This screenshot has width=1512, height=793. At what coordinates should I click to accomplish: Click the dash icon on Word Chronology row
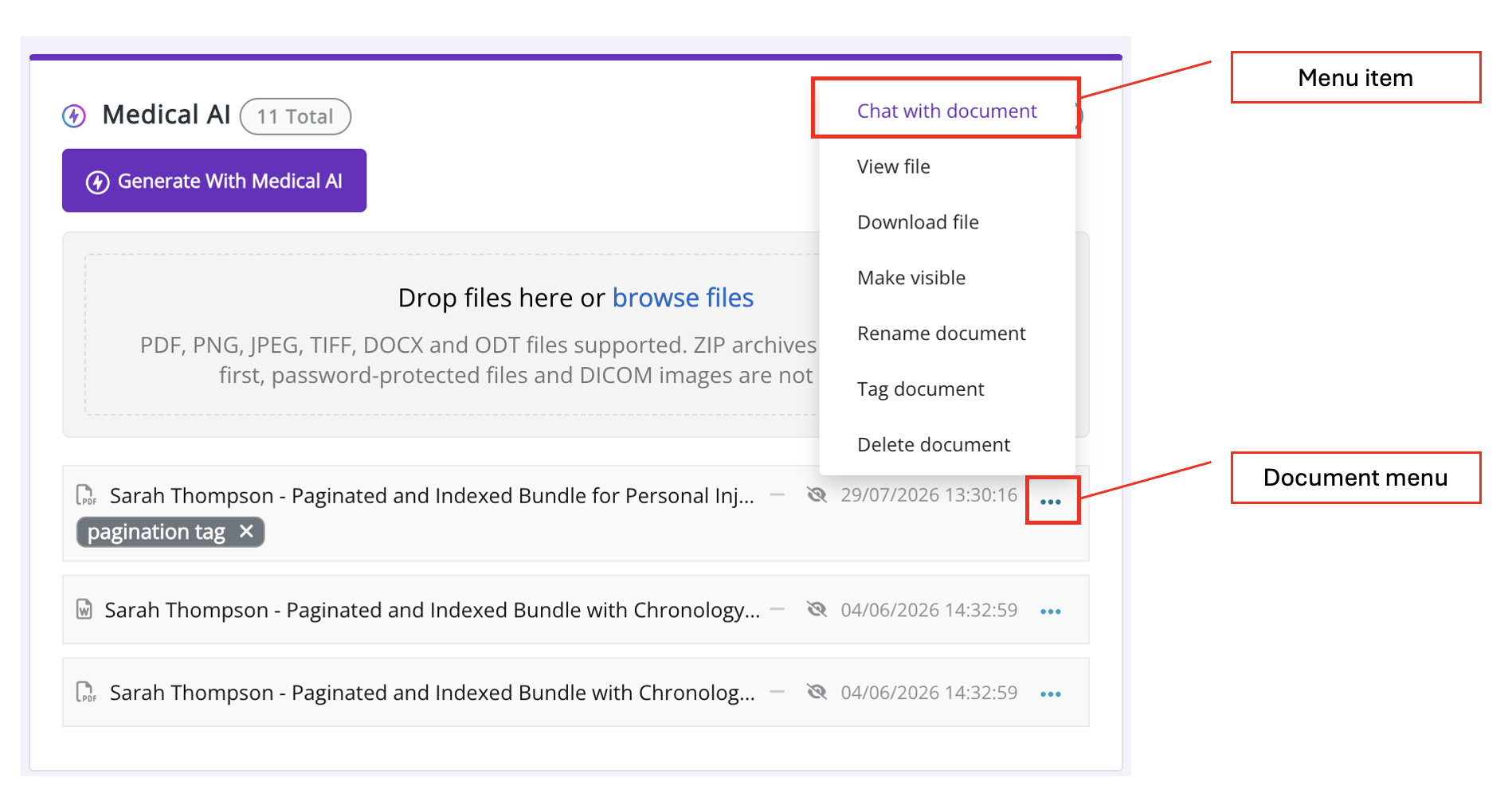778,610
